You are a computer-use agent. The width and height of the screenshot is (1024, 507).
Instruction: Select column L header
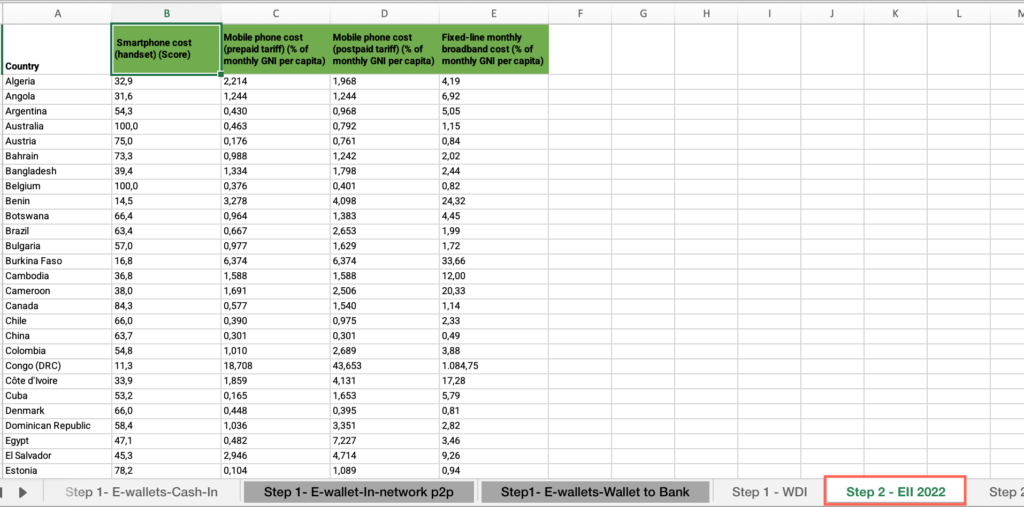tap(959, 13)
